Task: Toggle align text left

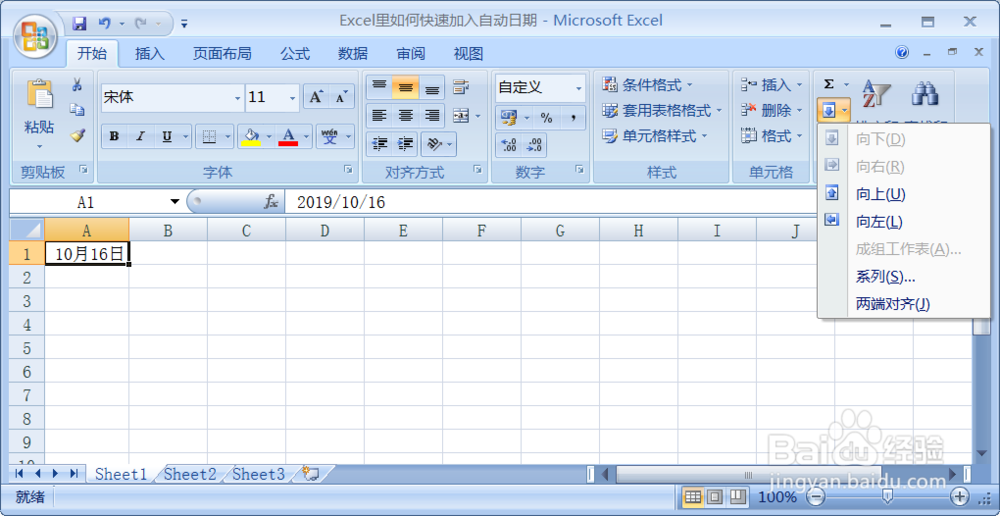Action: [x=379, y=115]
